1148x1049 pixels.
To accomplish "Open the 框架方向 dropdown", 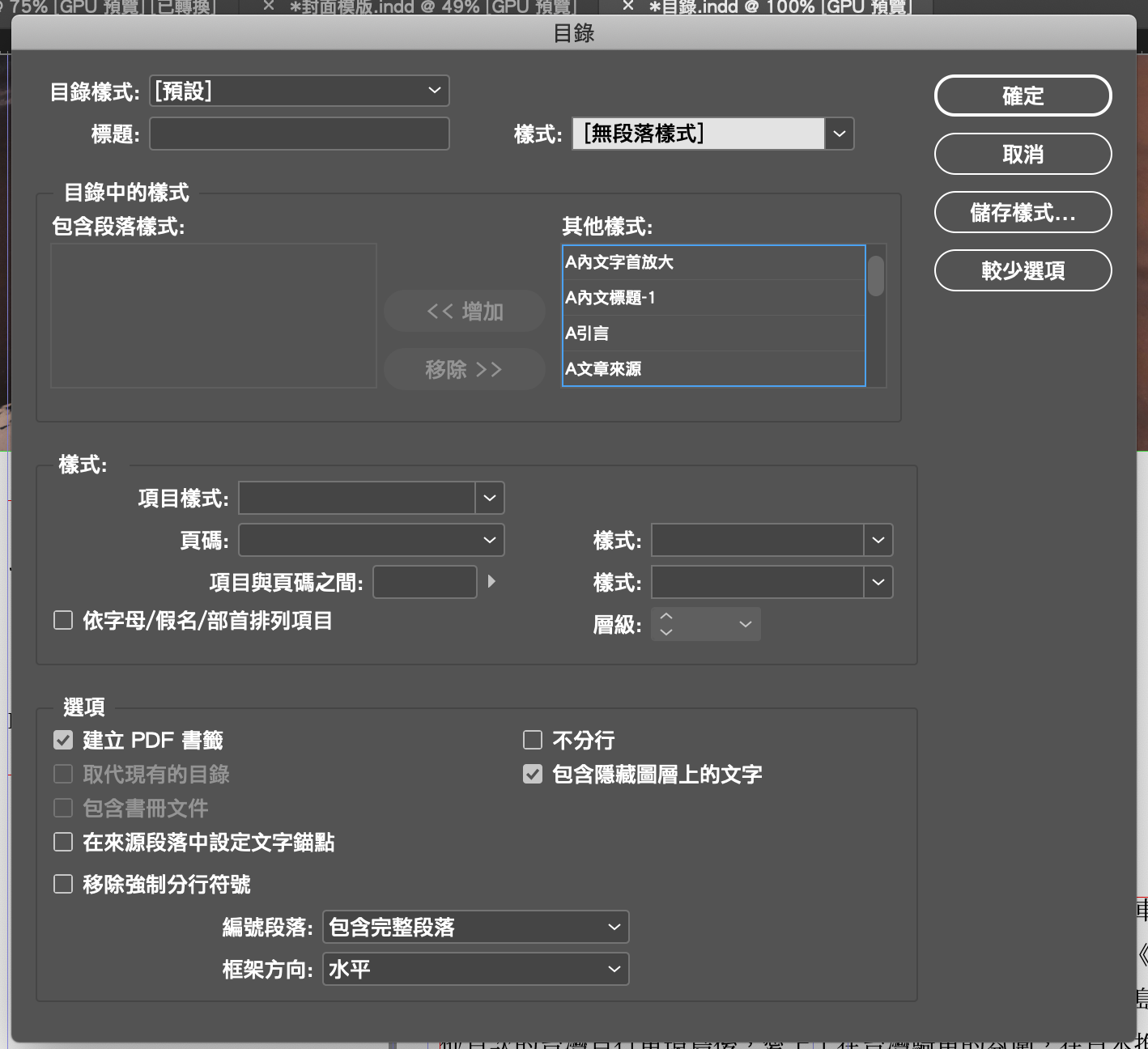I will click(x=475, y=969).
